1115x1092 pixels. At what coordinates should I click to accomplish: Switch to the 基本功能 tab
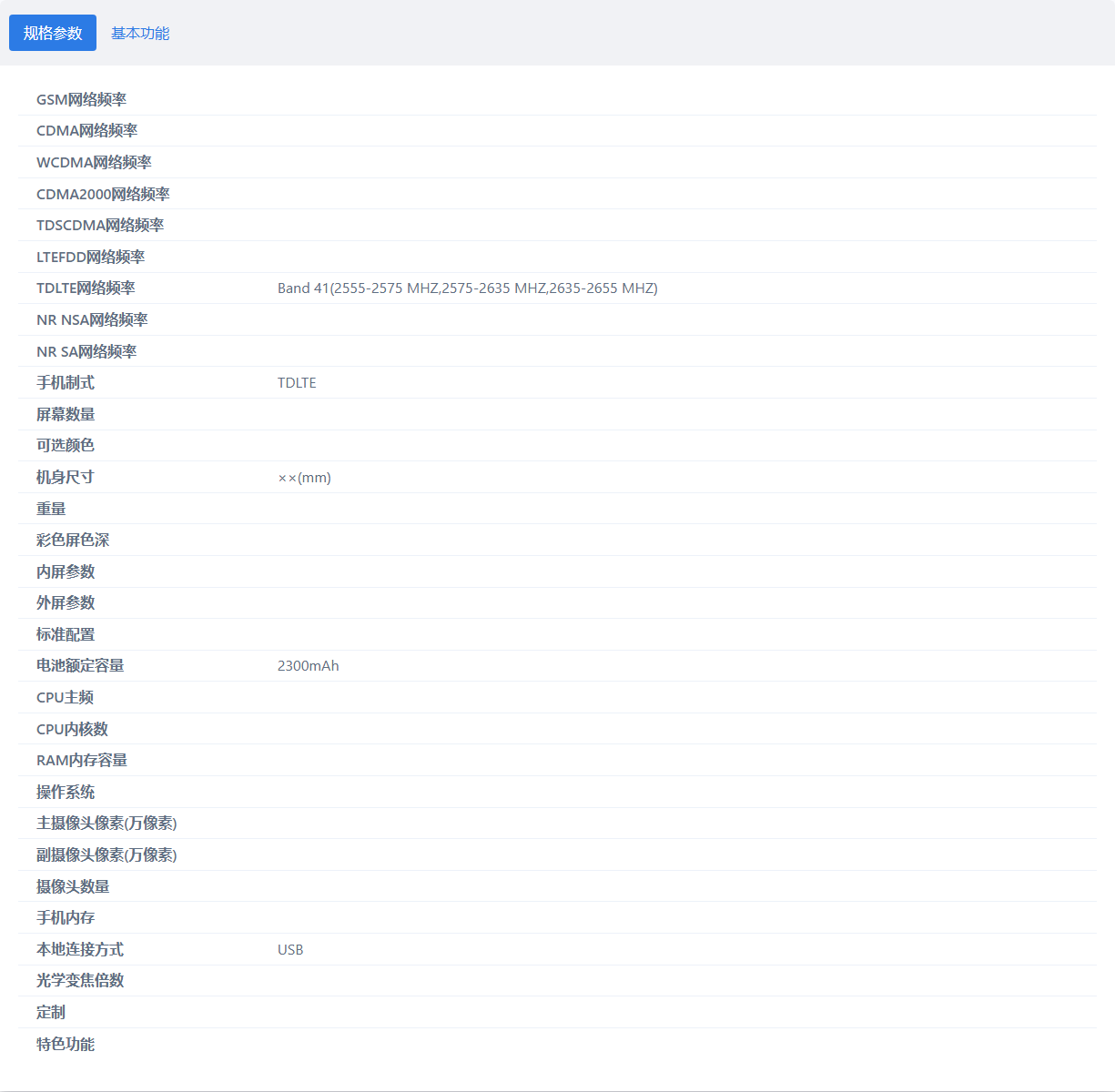pyautogui.click(x=140, y=33)
